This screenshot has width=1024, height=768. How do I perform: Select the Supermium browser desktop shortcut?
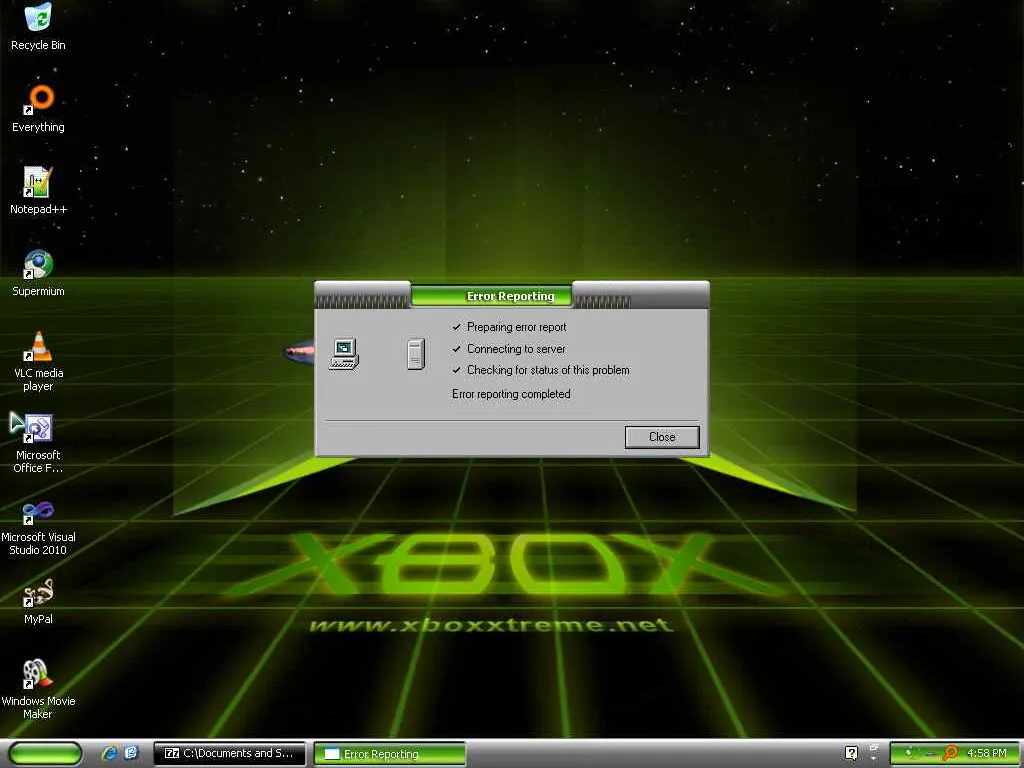click(x=38, y=272)
